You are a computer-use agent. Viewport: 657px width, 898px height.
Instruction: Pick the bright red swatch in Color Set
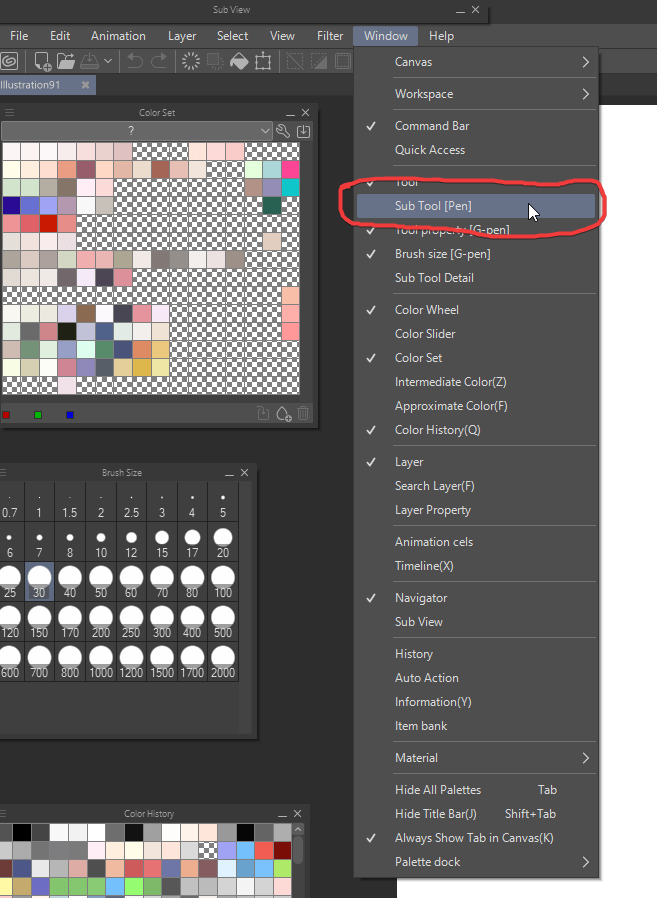tap(48, 223)
